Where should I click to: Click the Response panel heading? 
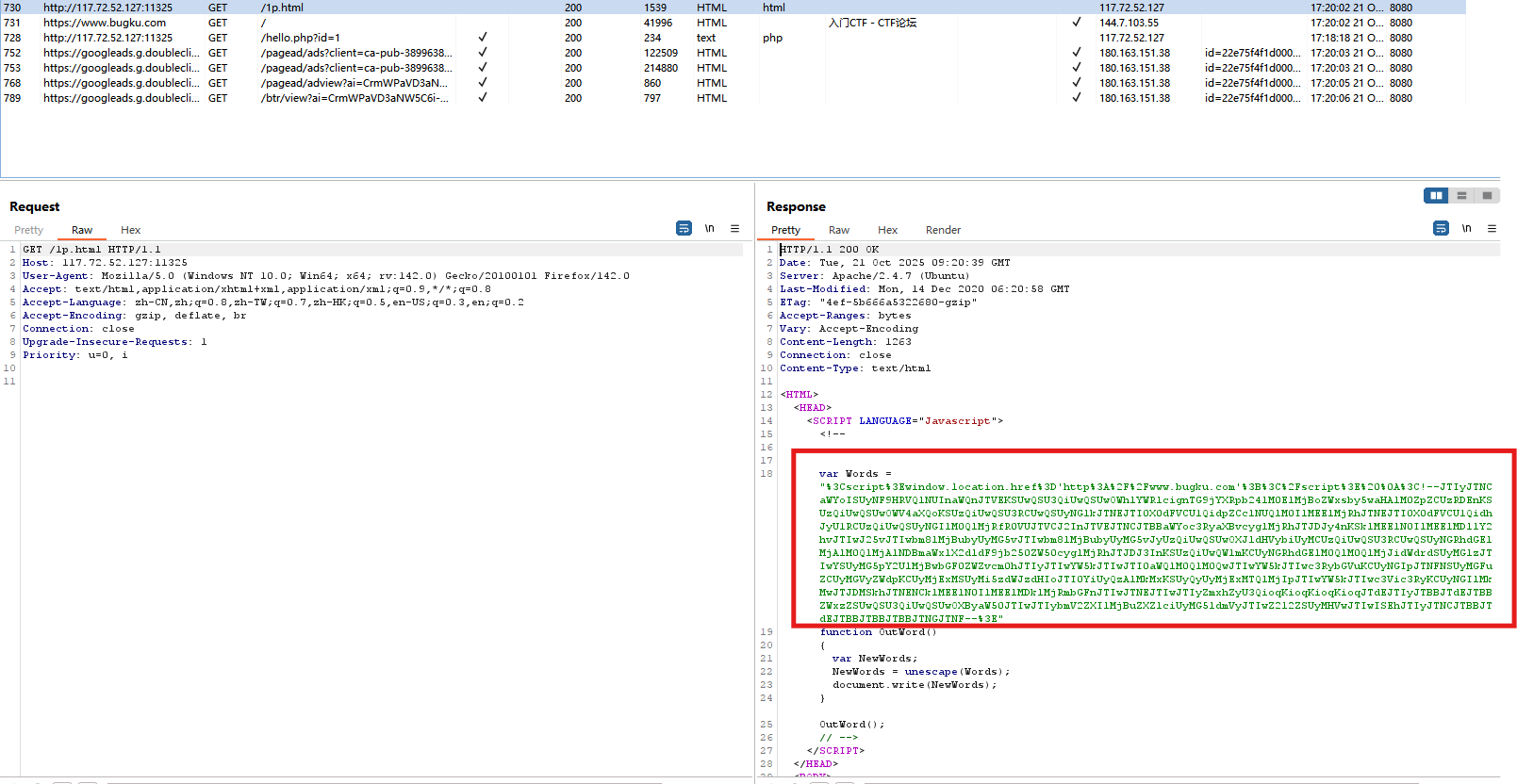point(796,206)
